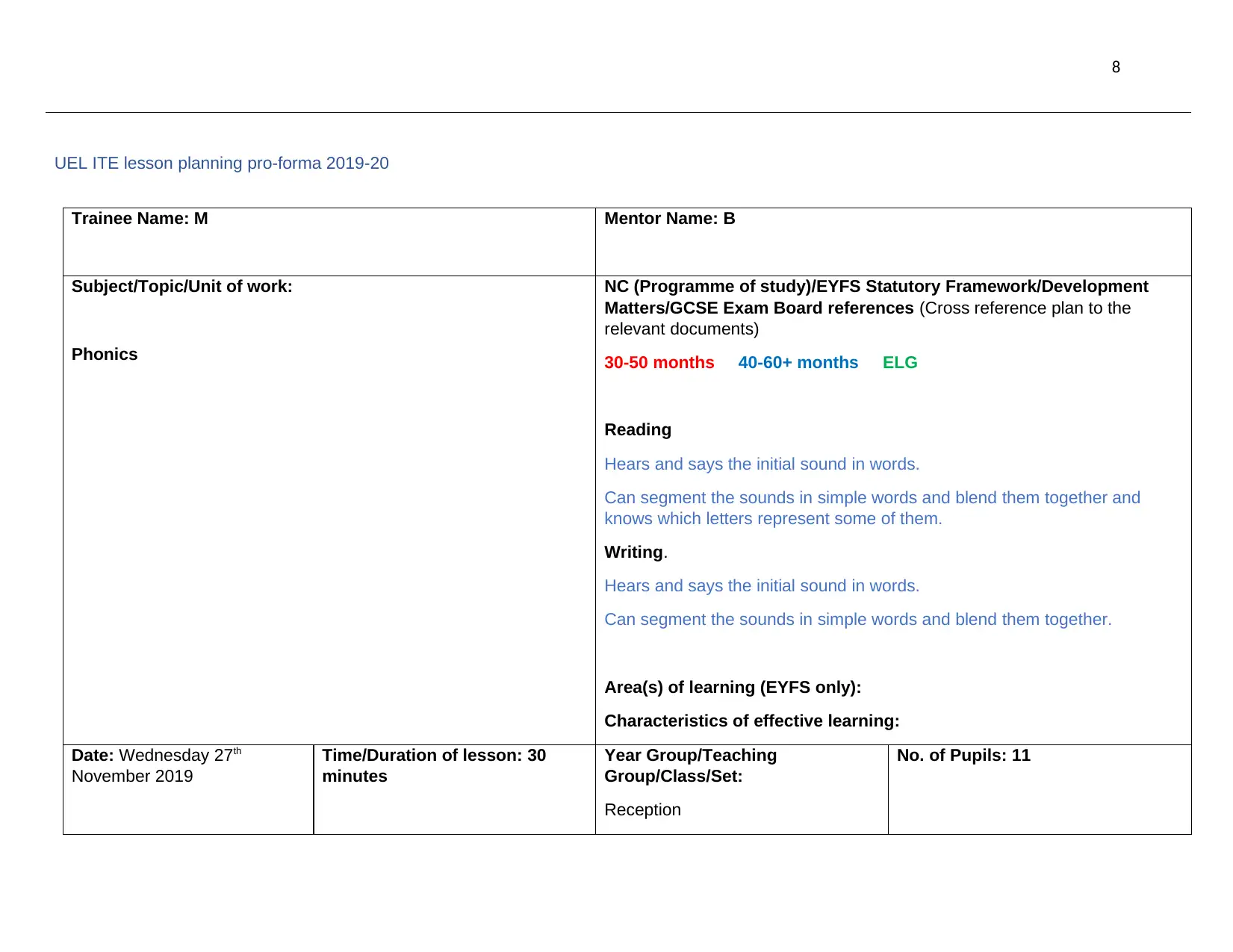This screenshot has width=1233, height=952.
Task: Select the 'Subject/Topic/Unit of work:' label
Action: pos(182,287)
